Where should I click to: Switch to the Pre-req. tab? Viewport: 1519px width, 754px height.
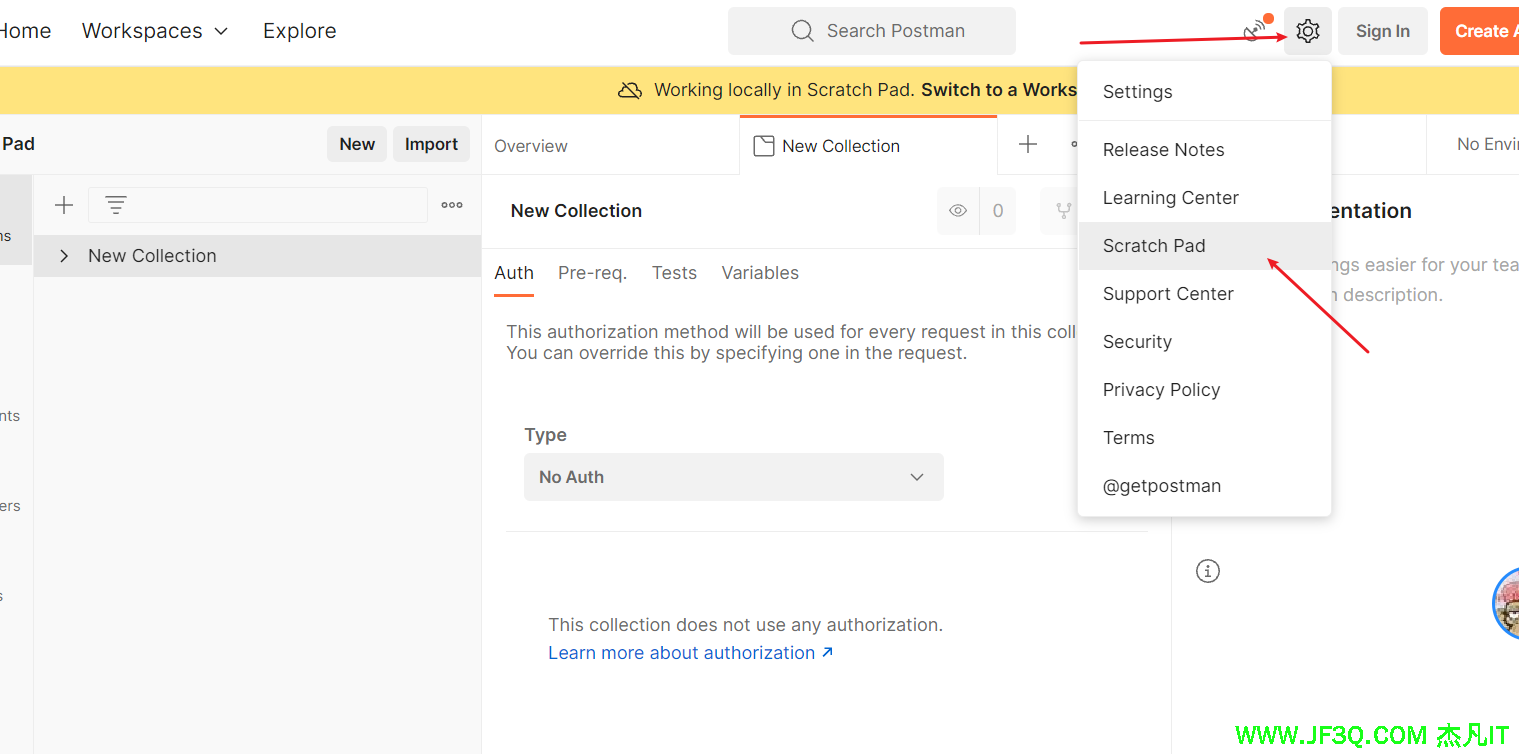[x=592, y=273]
